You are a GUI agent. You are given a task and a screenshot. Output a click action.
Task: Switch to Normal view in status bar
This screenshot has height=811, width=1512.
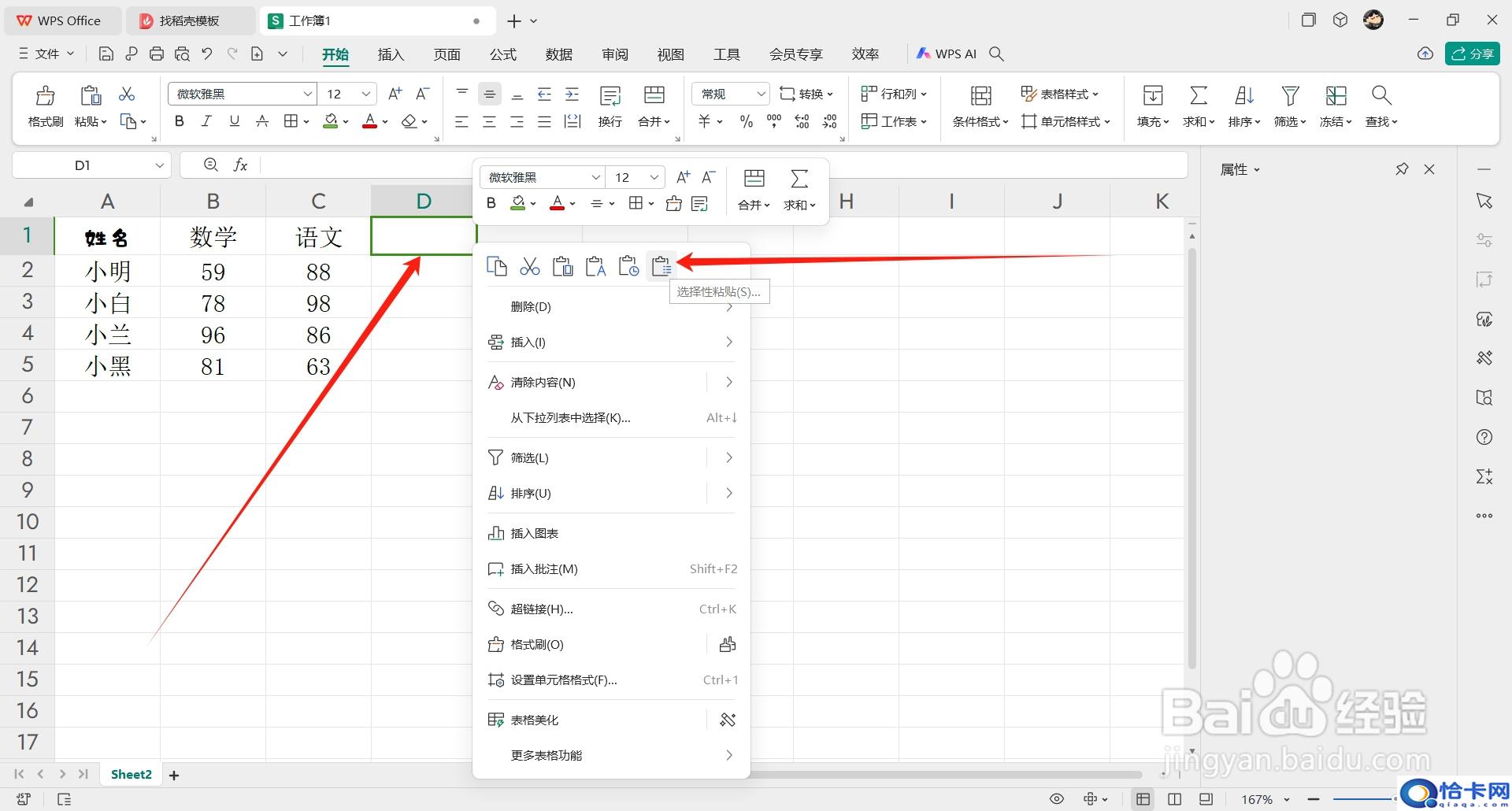pyautogui.click(x=1143, y=799)
